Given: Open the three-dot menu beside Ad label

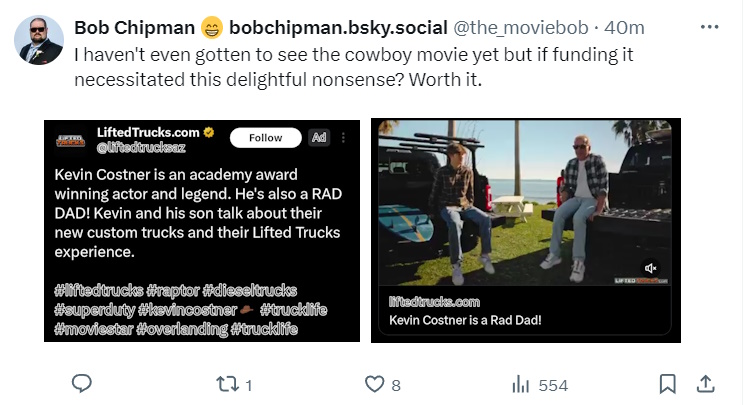Looking at the screenshot, I should pyautogui.click(x=343, y=137).
